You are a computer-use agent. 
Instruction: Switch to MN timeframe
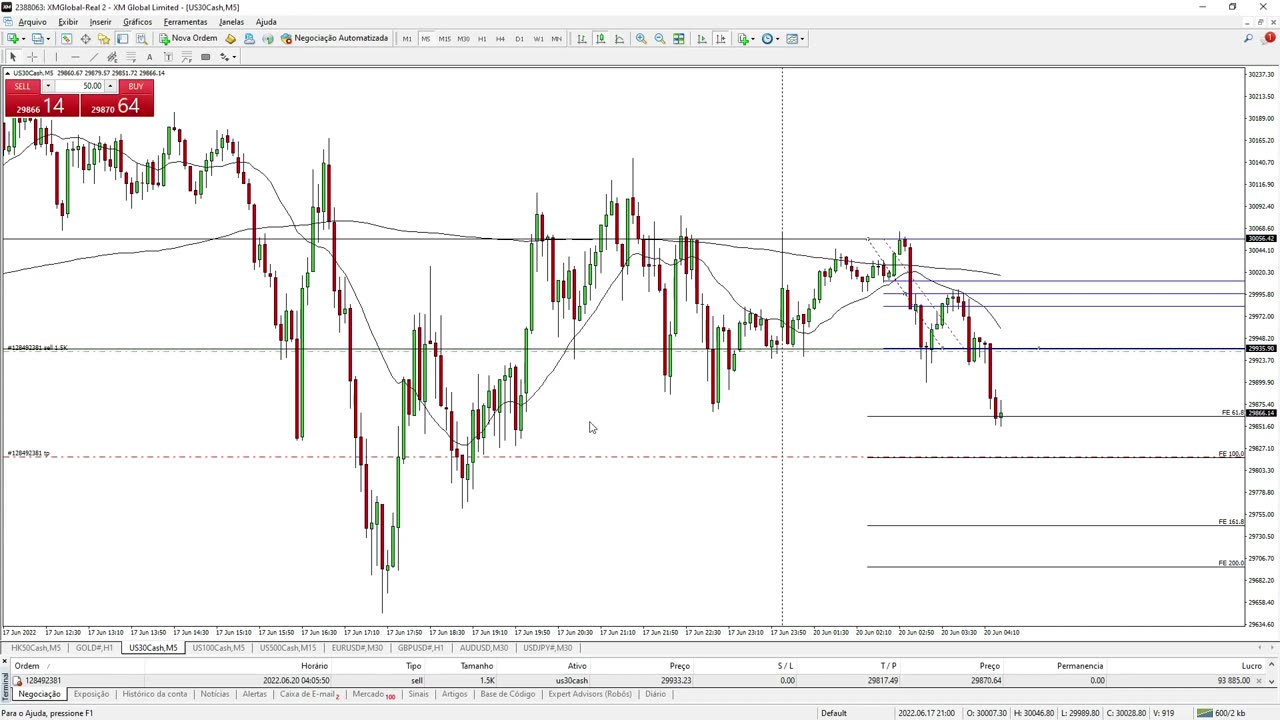coord(557,39)
